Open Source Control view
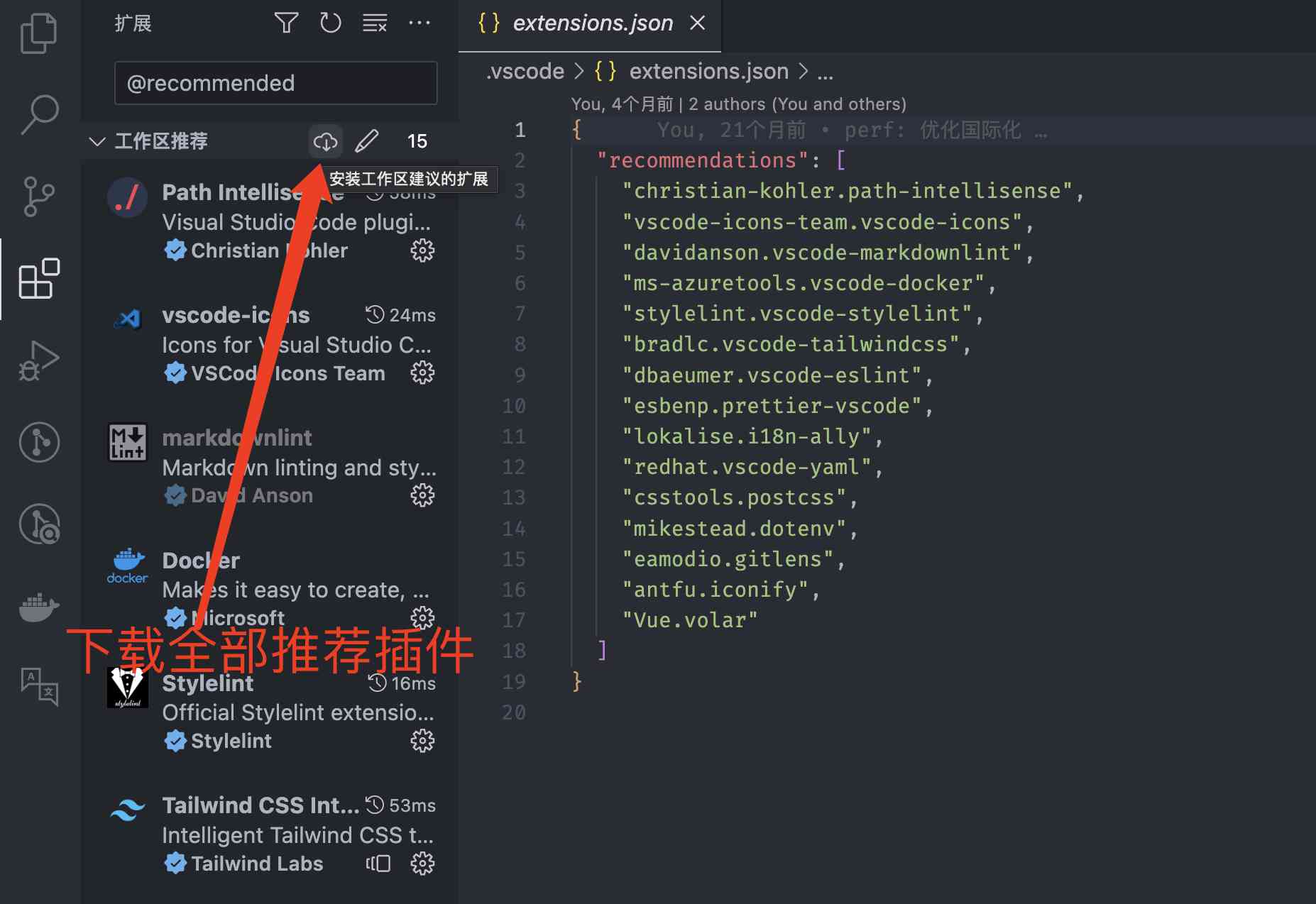Screen dimensions: 1316x904 click(x=38, y=197)
